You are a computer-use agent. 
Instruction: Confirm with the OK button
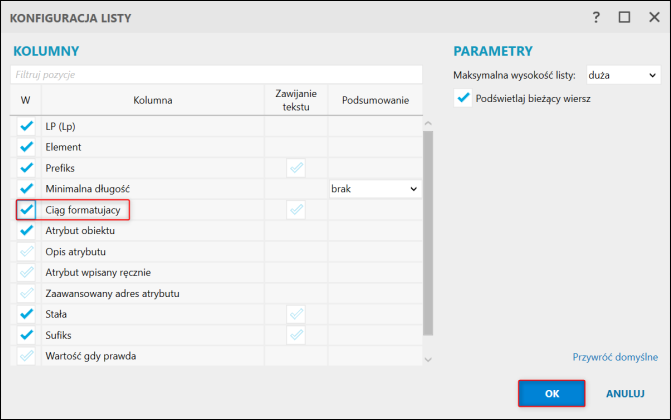[551, 394]
